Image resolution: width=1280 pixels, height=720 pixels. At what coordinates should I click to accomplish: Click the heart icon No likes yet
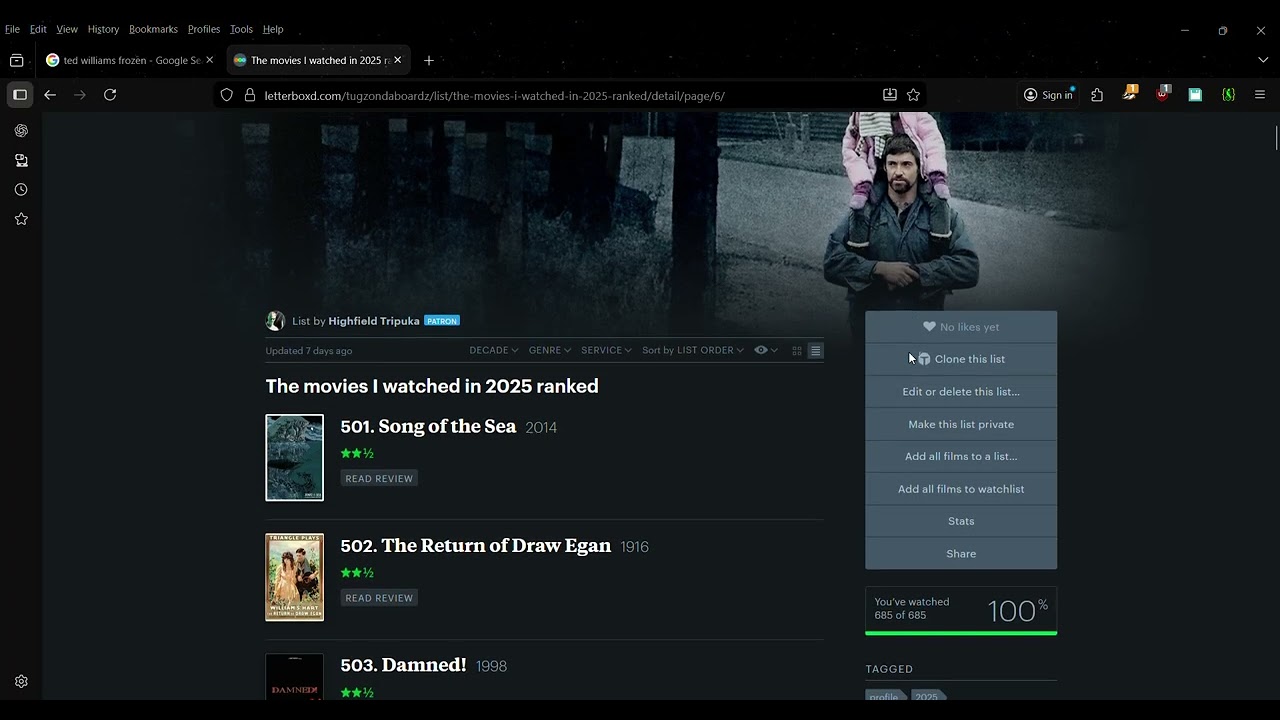click(929, 327)
